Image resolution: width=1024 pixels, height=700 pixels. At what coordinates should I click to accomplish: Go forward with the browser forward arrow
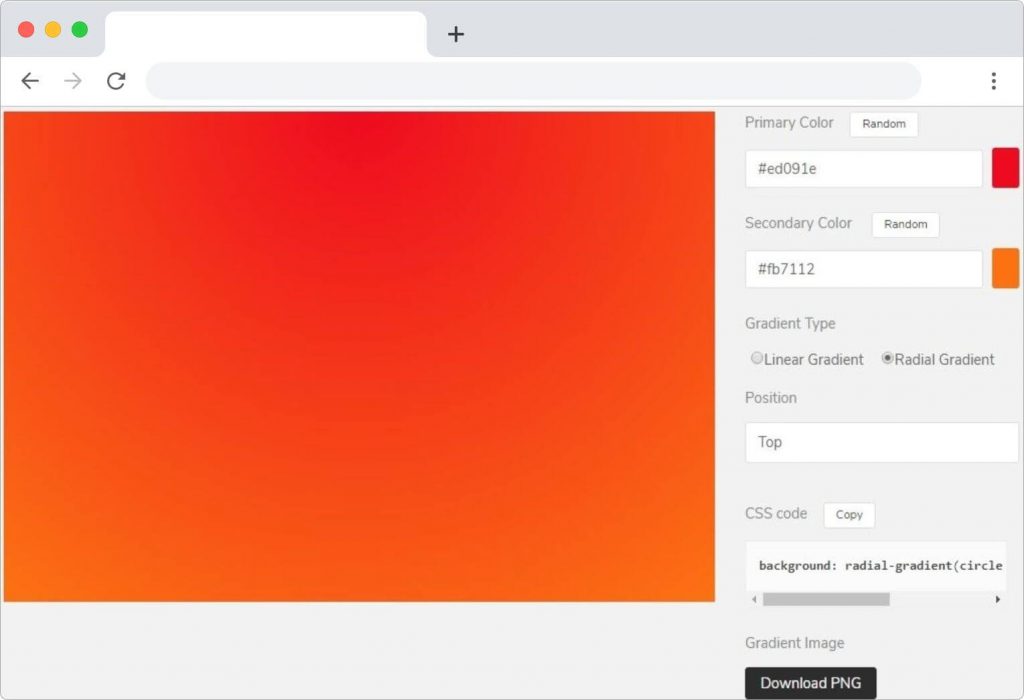point(73,81)
